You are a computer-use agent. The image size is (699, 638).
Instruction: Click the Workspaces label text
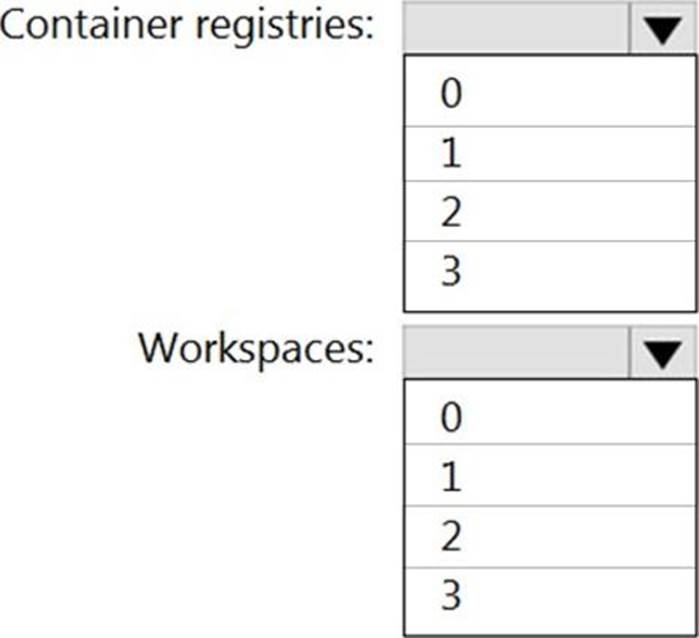(255, 349)
